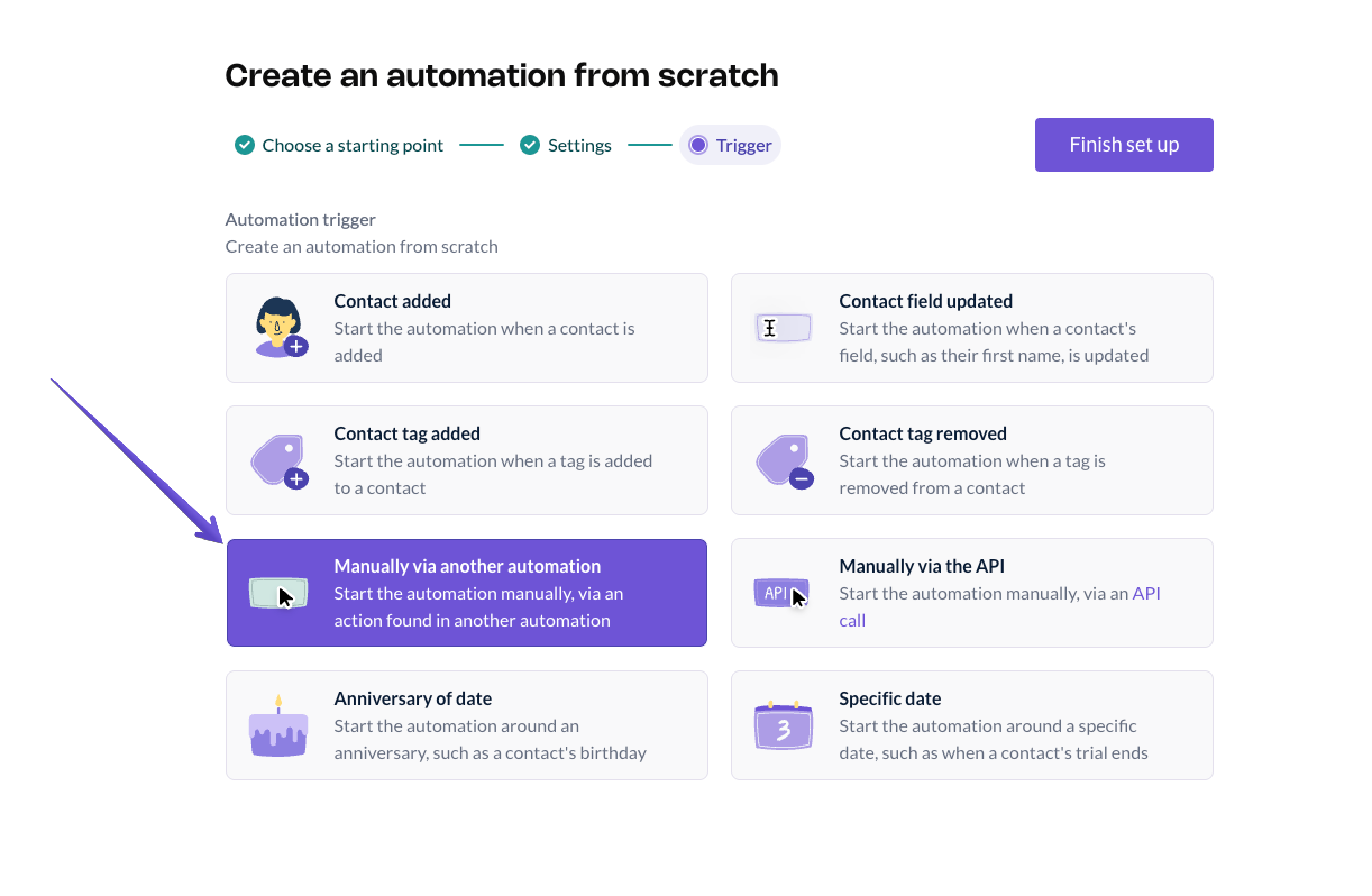The image size is (1372, 896).
Task: Click the Contact field updated text-field icon
Action: [x=783, y=328]
